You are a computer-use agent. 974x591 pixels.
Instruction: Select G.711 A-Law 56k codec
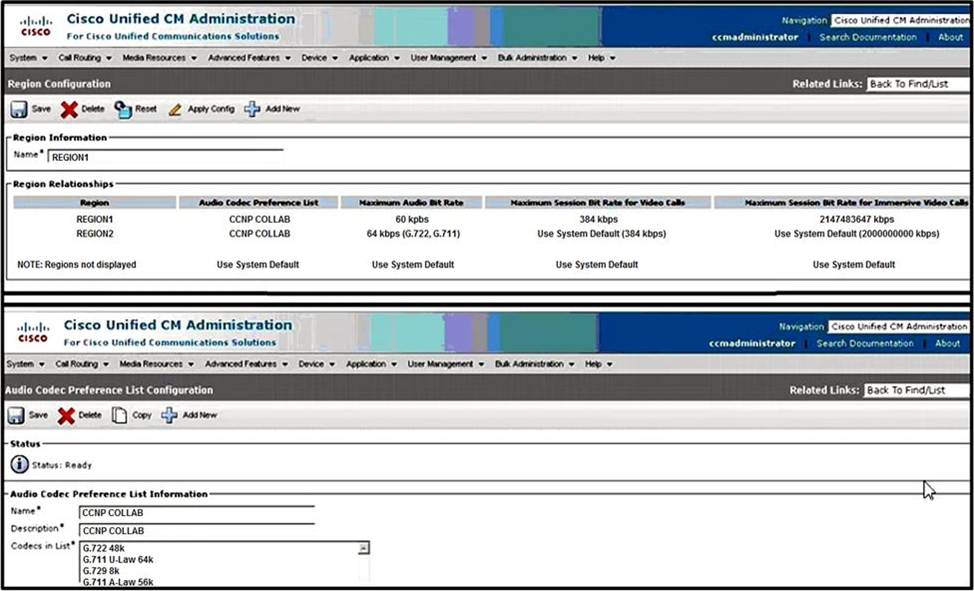[118, 582]
